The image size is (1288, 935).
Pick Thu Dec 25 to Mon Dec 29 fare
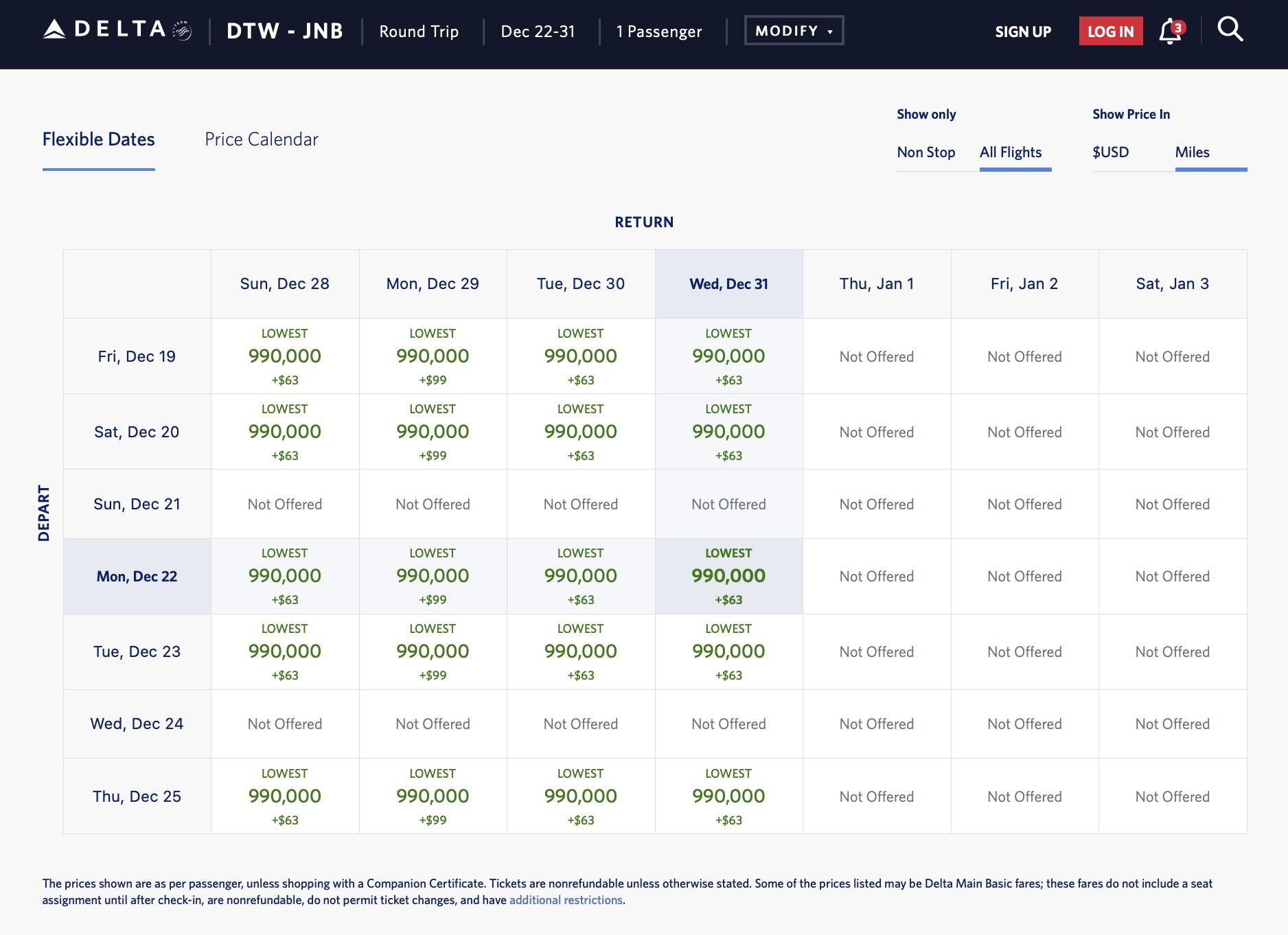(433, 796)
